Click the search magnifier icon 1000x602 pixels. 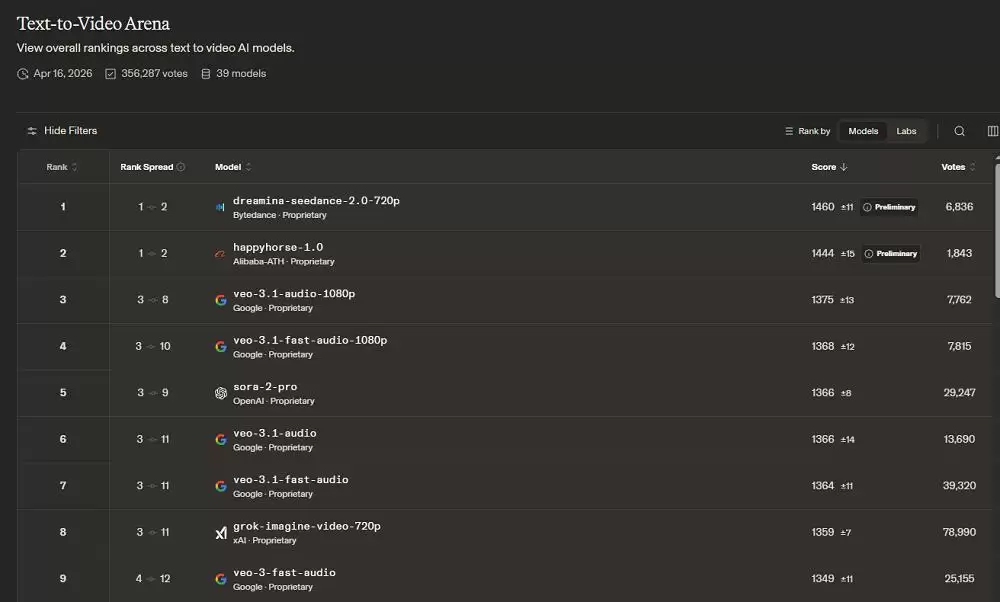pyautogui.click(x=959, y=131)
